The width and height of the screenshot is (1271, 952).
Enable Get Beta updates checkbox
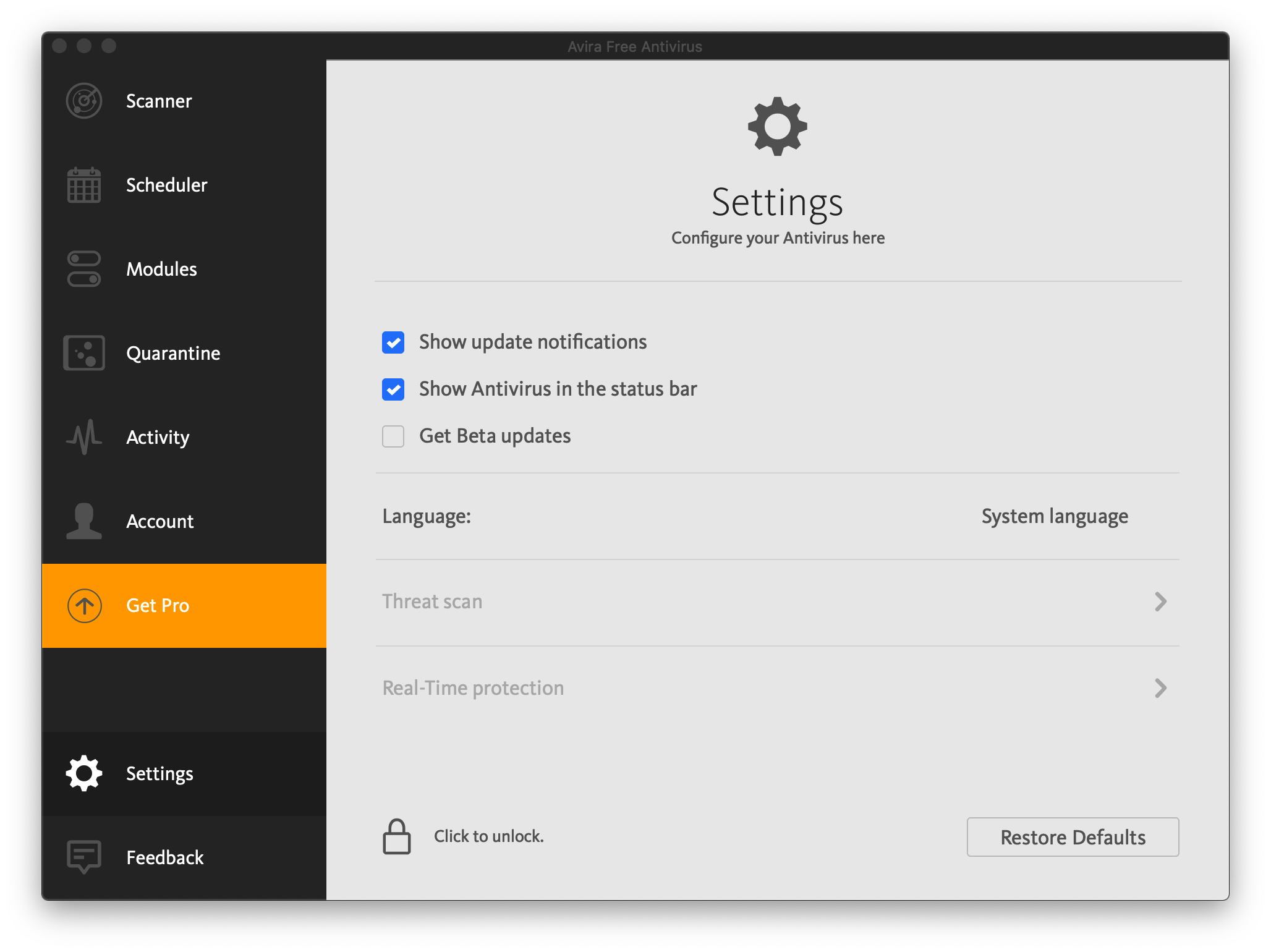tap(393, 434)
